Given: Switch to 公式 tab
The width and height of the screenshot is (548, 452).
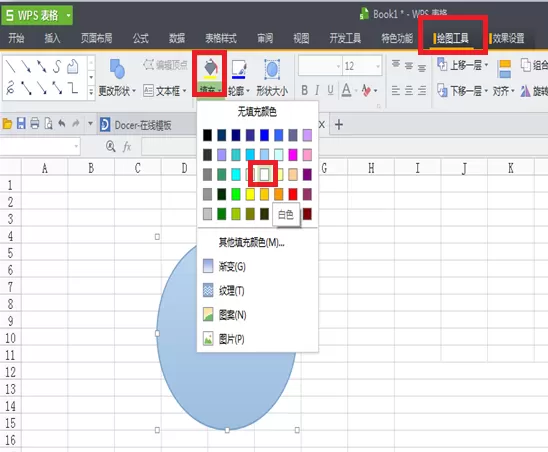Looking at the screenshot, I should coord(141,38).
